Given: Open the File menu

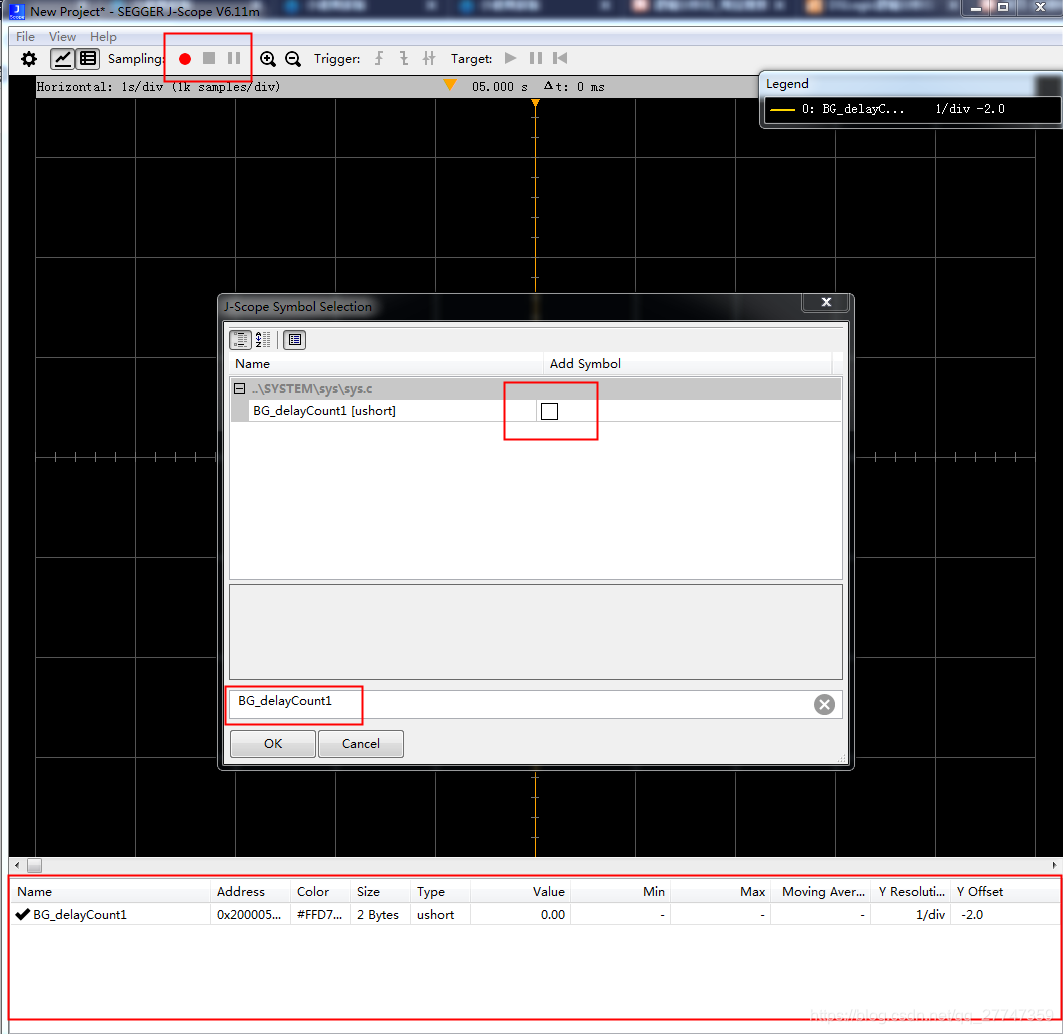Looking at the screenshot, I should [x=24, y=36].
